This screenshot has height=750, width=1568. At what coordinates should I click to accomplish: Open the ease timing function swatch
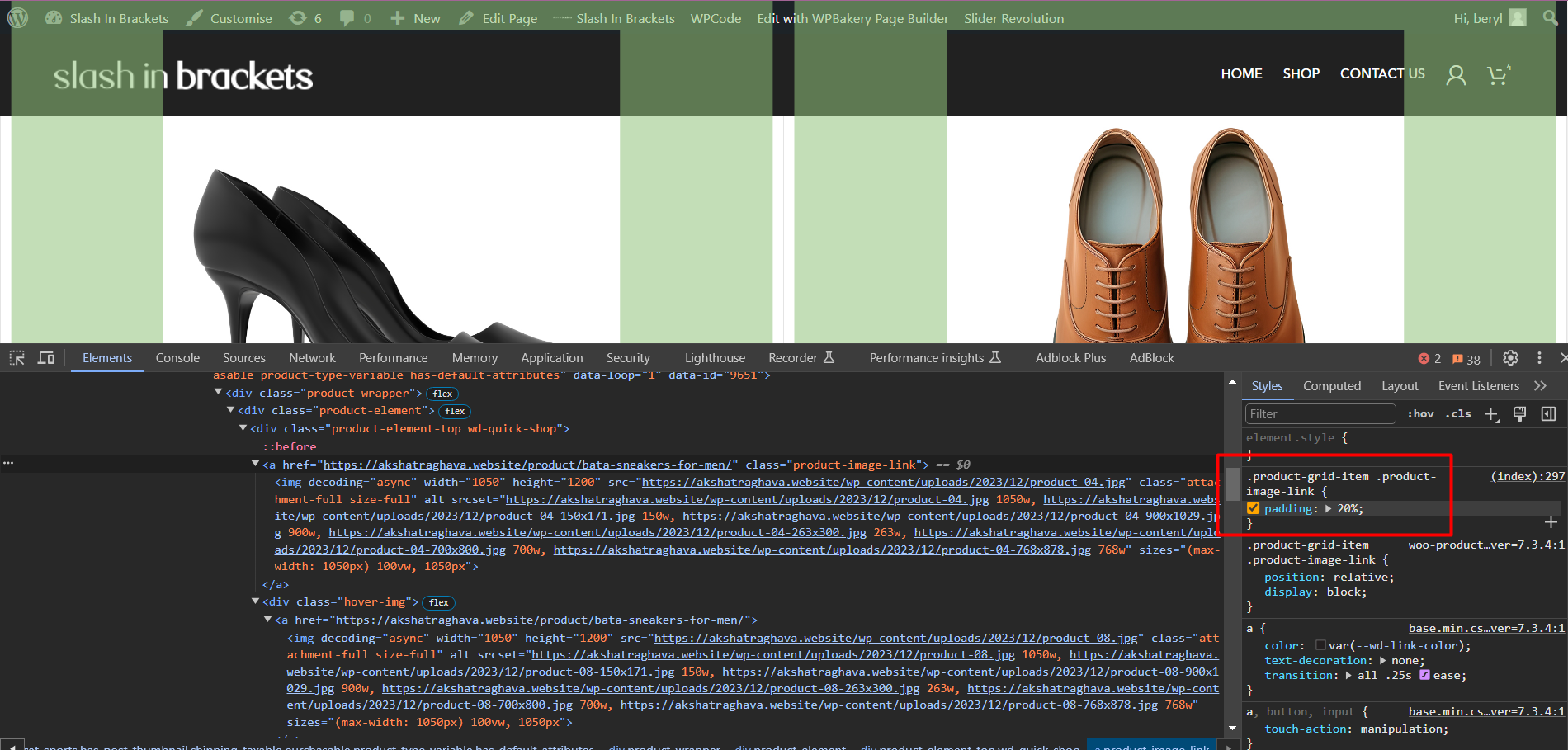click(x=1425, y=675)
